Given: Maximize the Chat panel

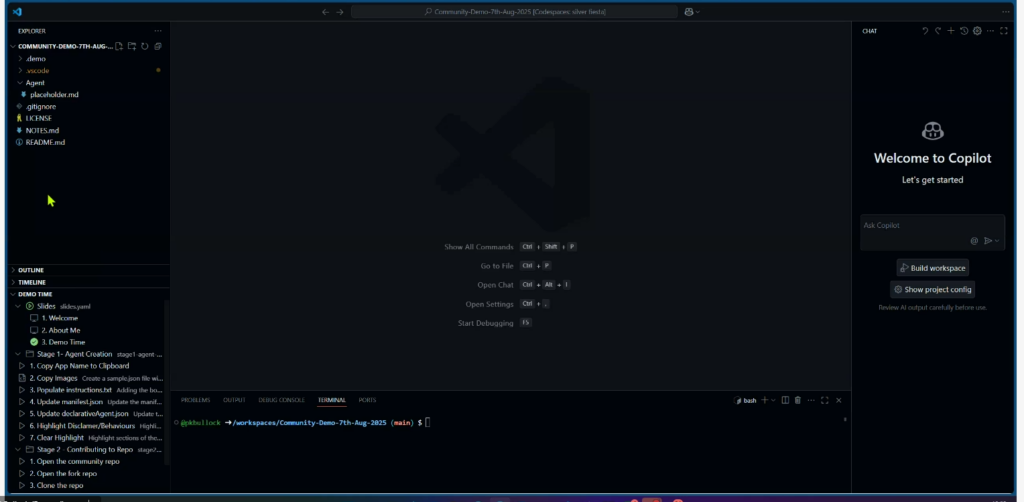Looking at the screenshot, I should 1004,31.
